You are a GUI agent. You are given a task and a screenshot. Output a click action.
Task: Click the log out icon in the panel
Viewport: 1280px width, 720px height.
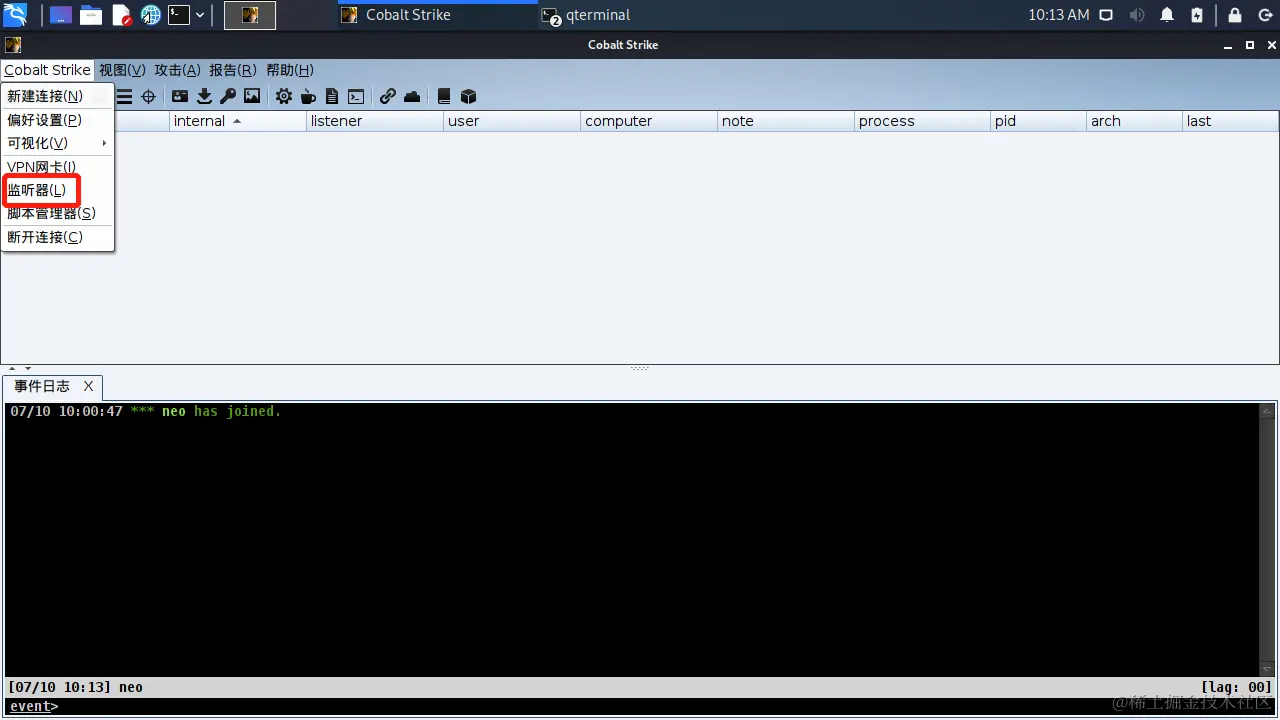pos(1264,15)
